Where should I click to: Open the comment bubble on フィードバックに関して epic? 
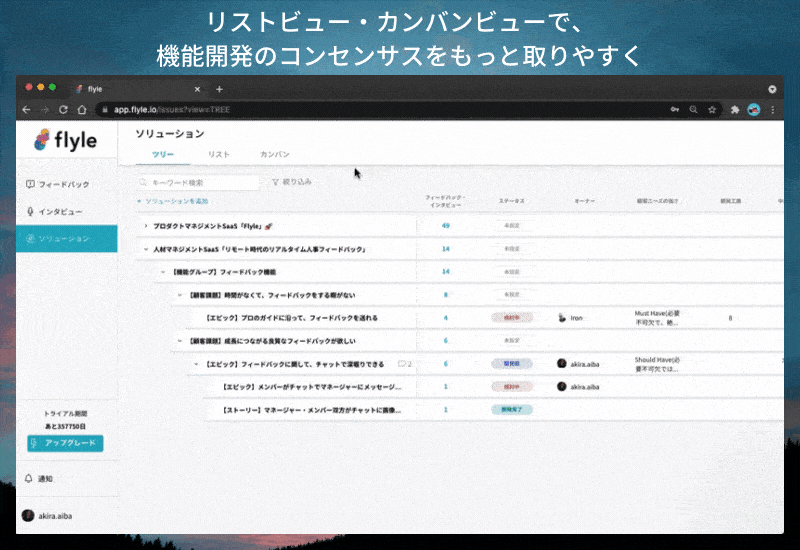coord(402,364)
